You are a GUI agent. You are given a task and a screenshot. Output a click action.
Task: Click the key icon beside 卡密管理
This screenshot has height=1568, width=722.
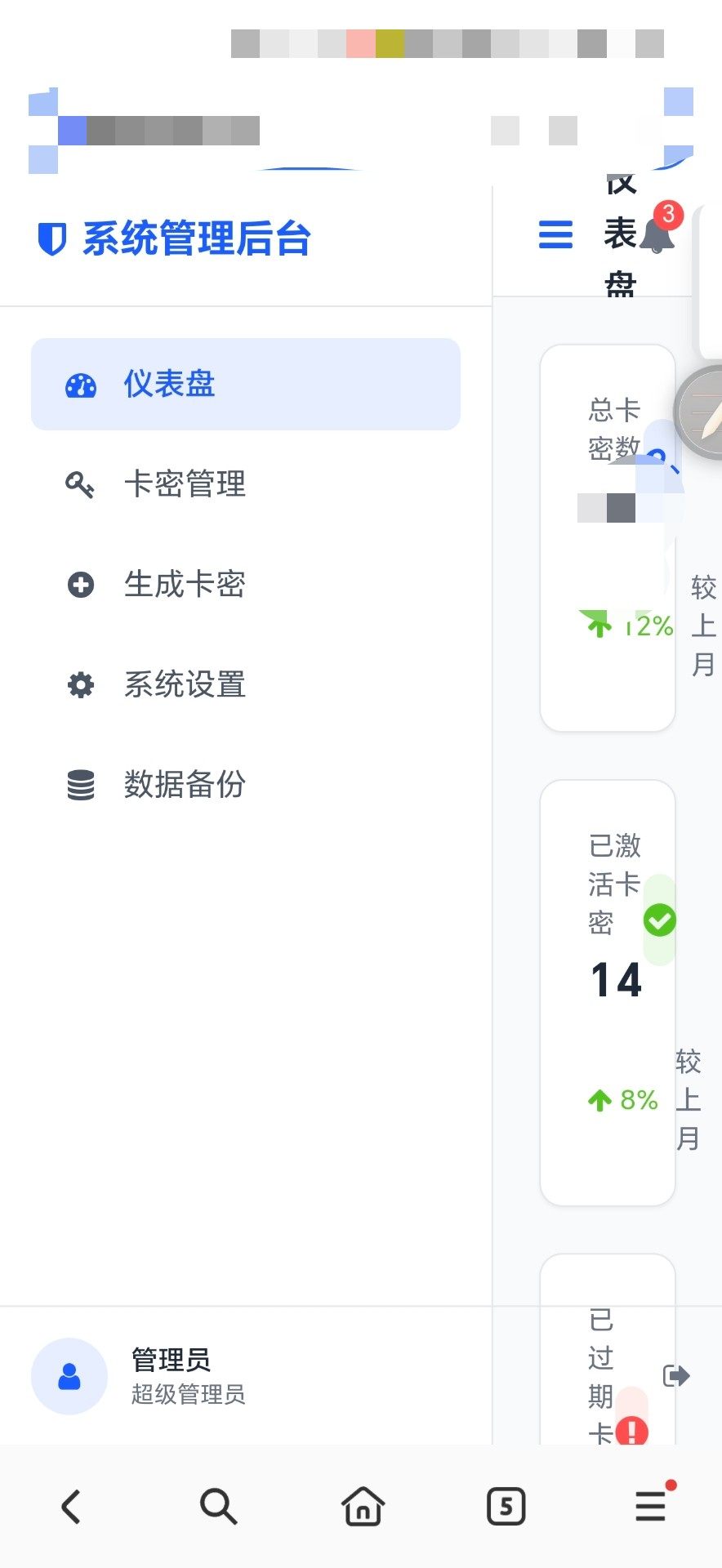tap(80, 484)
